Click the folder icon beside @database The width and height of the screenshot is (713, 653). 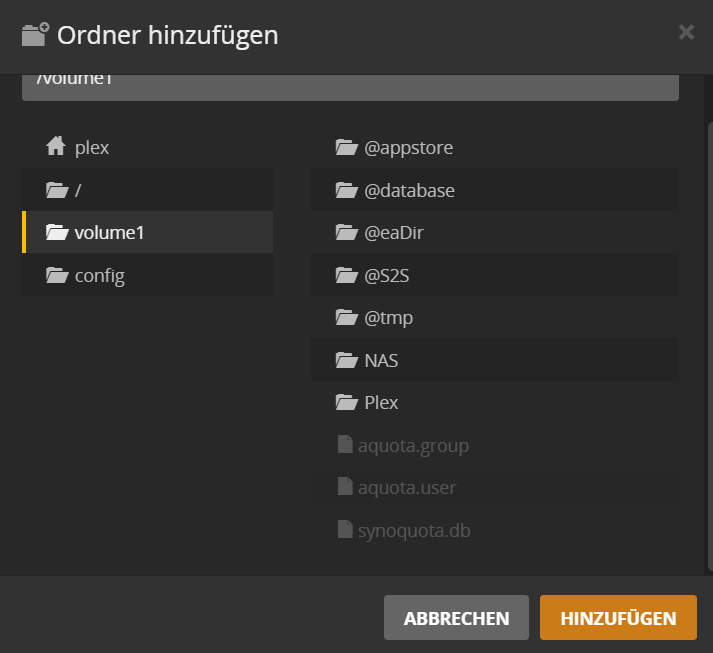pyautogui.click(x=346, y=190)
